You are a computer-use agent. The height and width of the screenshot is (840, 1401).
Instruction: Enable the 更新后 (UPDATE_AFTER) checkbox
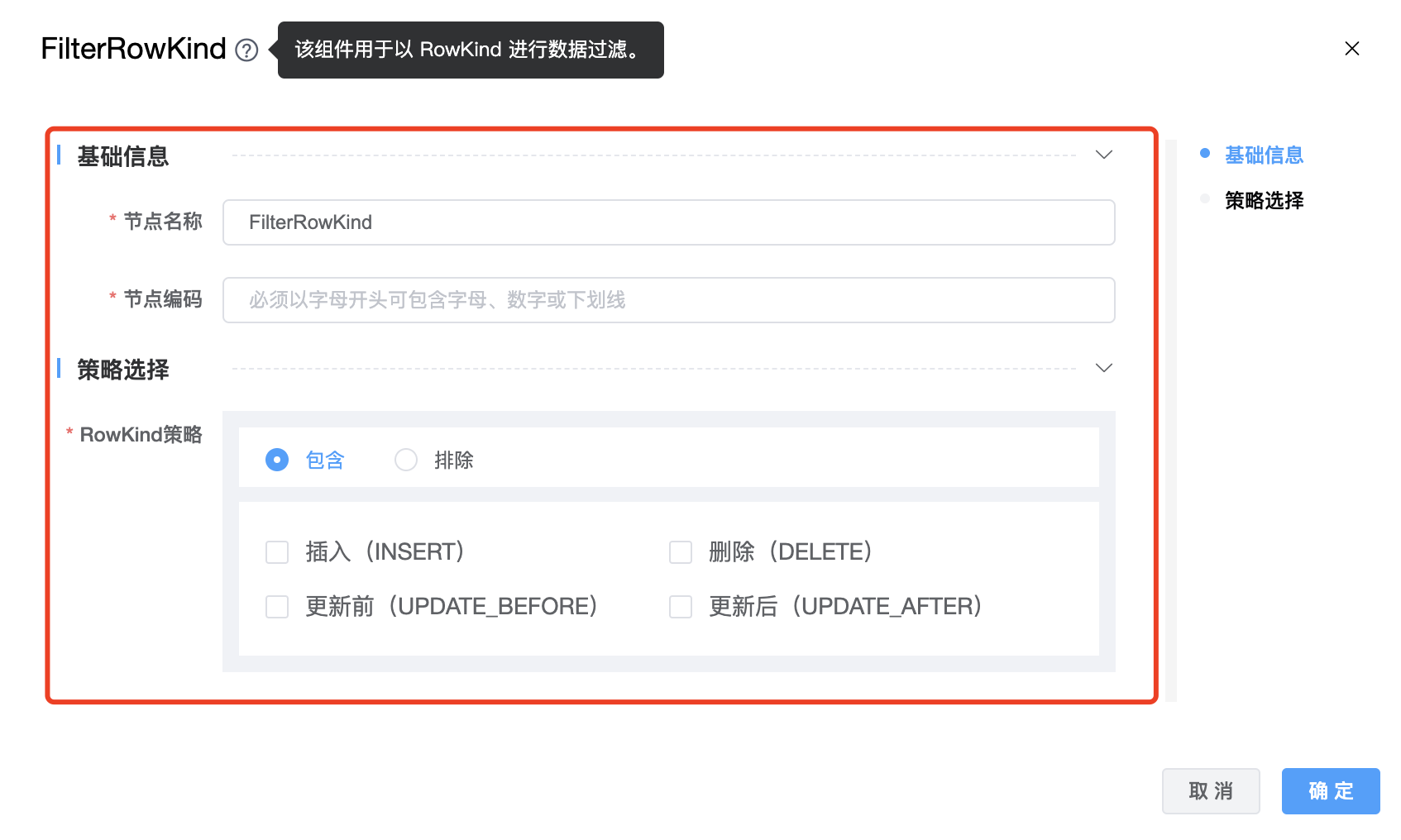(x=681, y=607)
